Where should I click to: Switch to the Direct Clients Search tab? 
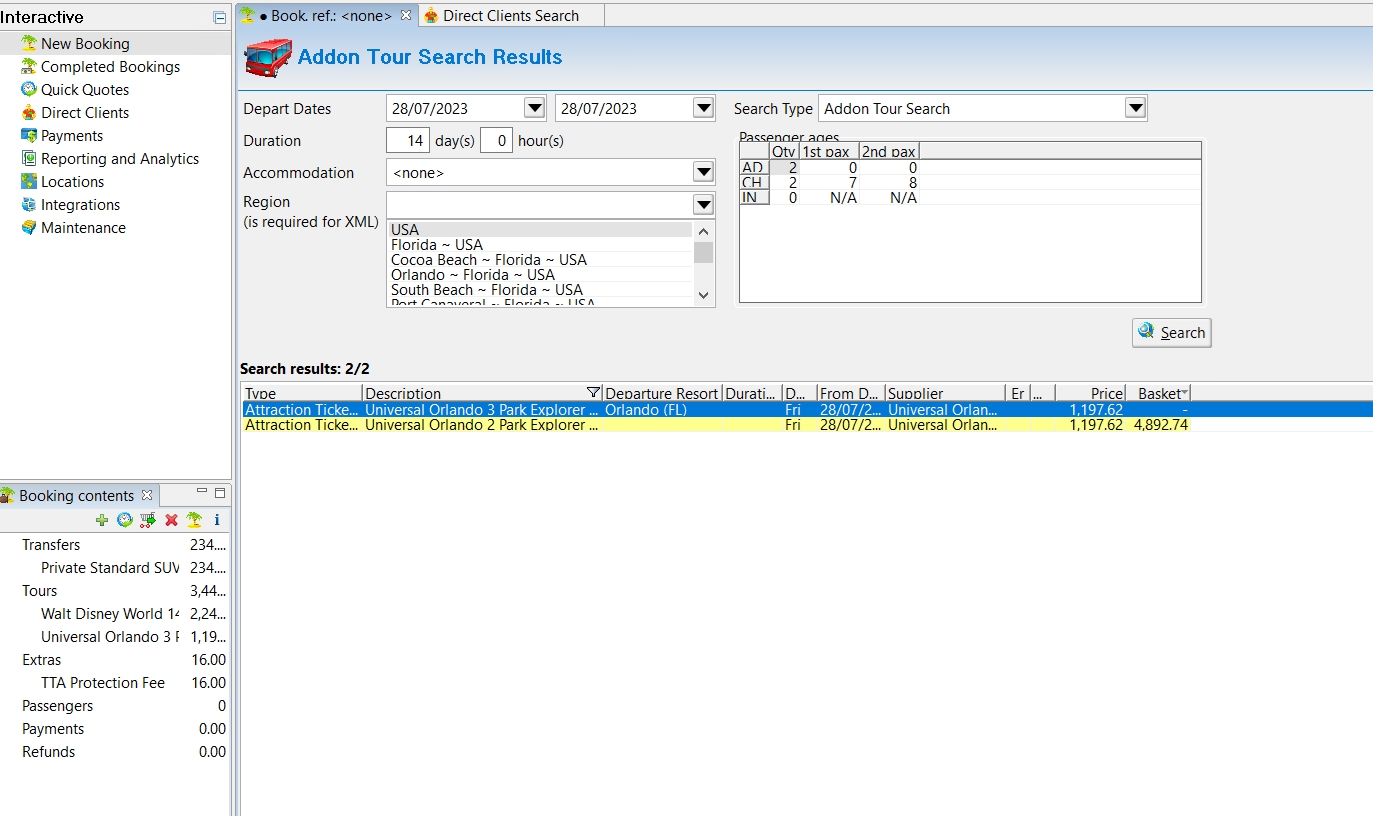[x=510, y=15]
